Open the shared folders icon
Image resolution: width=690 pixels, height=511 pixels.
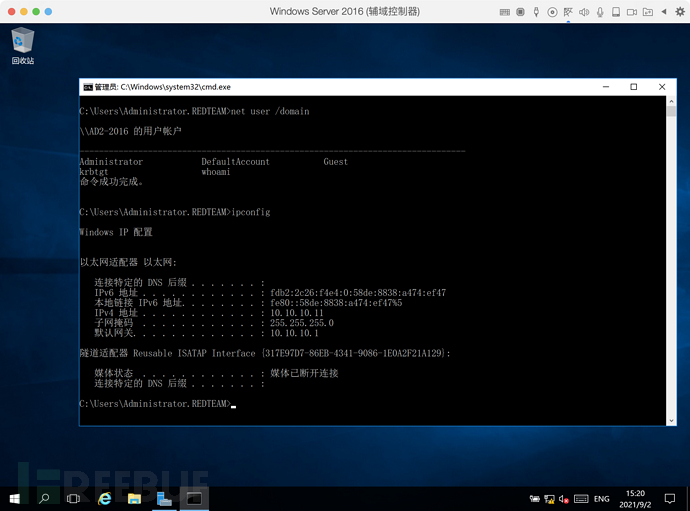pos(647,12)
